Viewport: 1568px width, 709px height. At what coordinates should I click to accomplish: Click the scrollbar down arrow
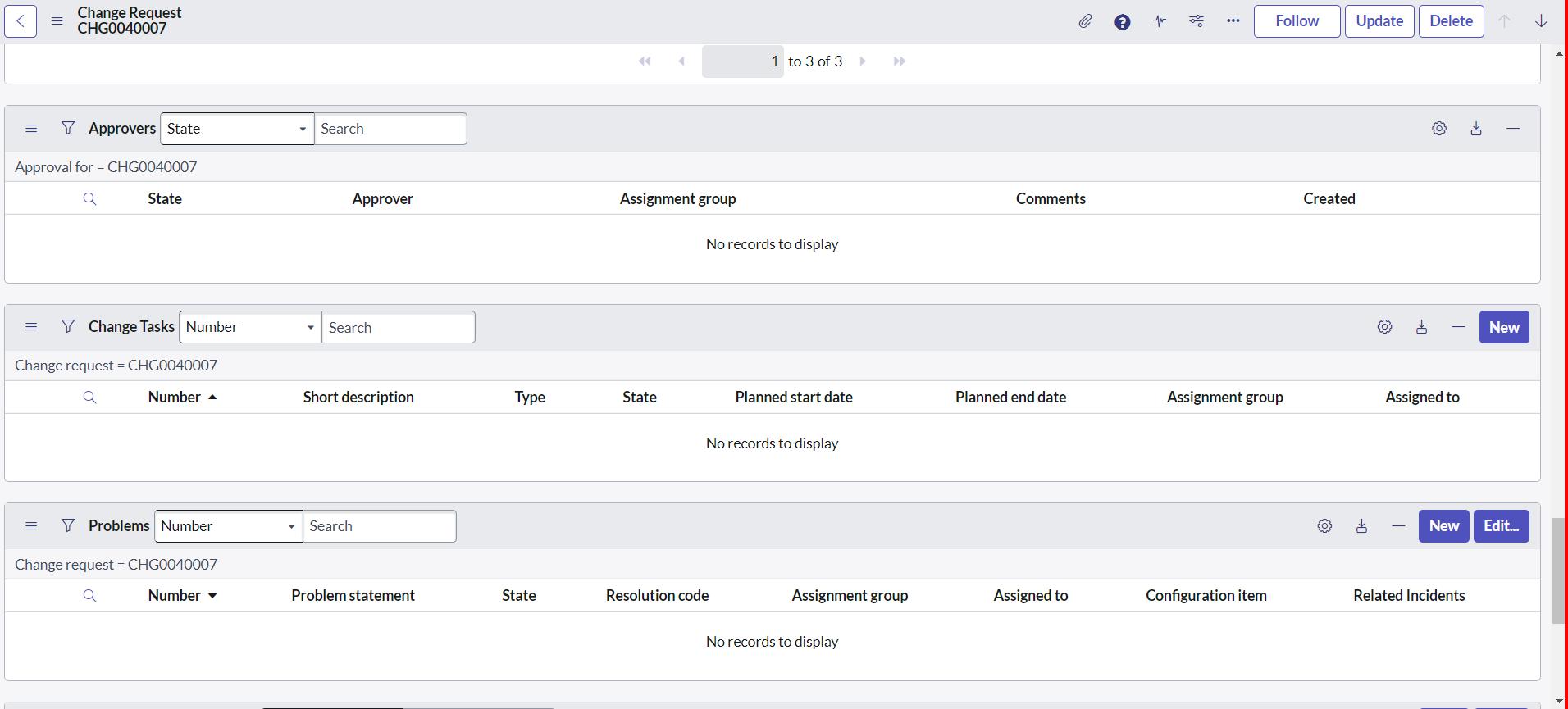tap(1559, 702)
